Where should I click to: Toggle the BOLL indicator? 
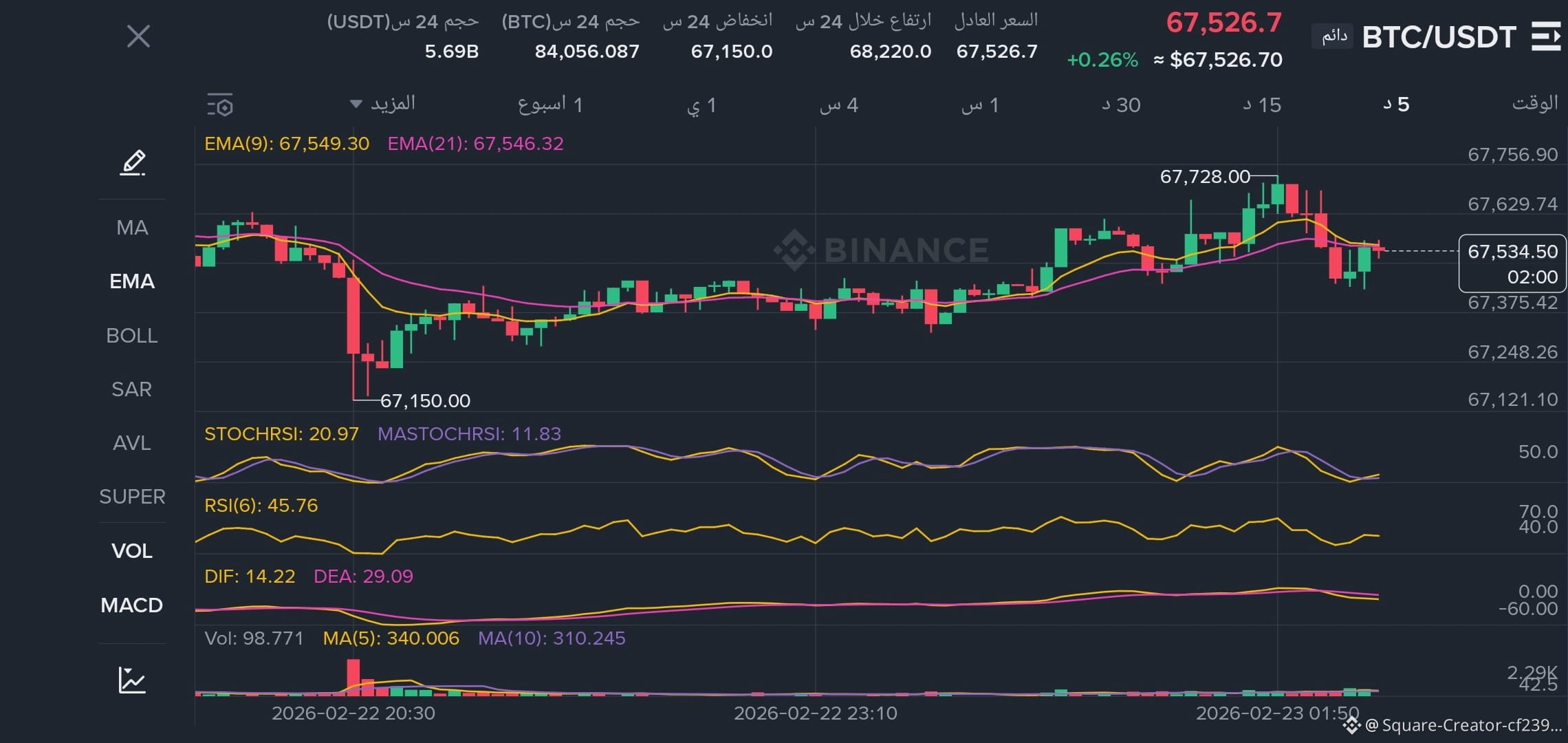tap(132, 336)
